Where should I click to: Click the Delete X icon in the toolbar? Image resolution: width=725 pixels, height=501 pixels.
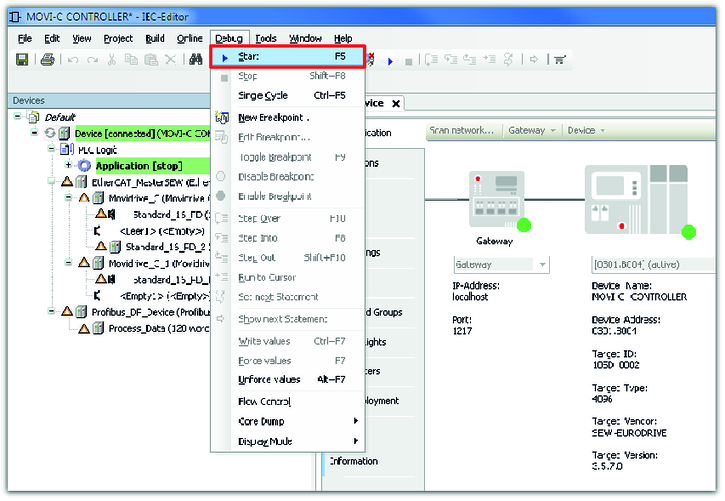tap(171, 60)
